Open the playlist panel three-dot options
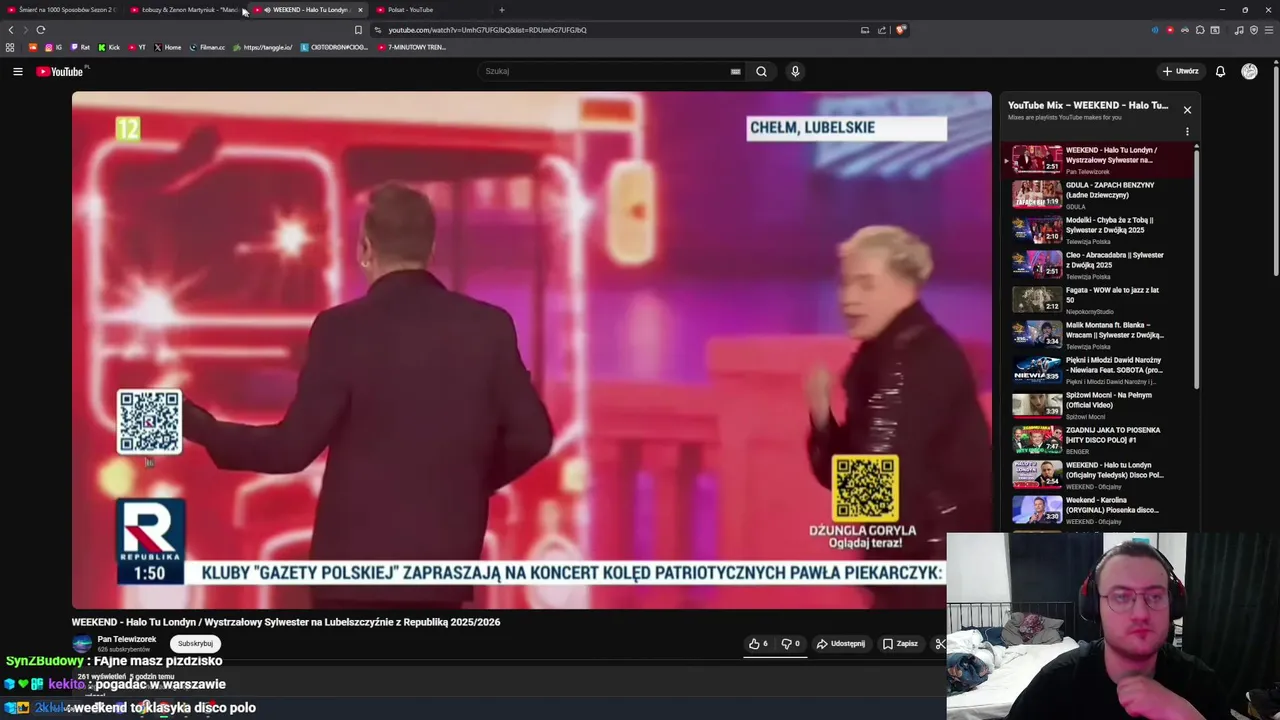The height and width of the screenshot is (720, 1280). [1187, 131]
